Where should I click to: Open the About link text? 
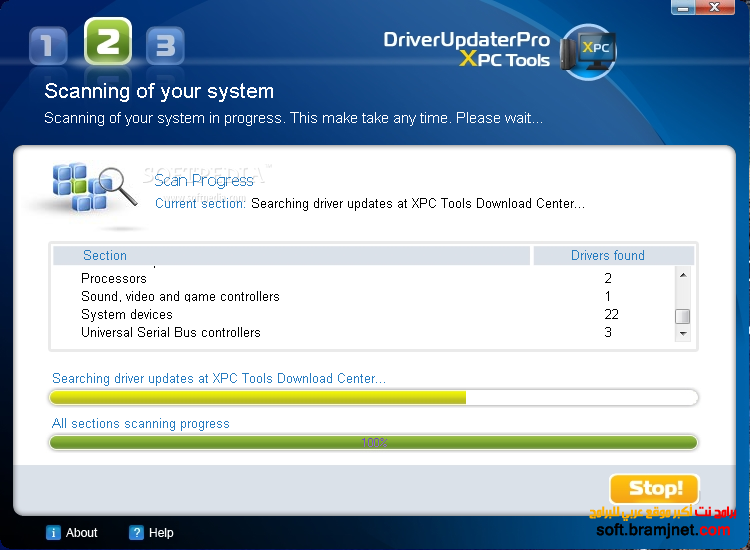tap(81, 533)
